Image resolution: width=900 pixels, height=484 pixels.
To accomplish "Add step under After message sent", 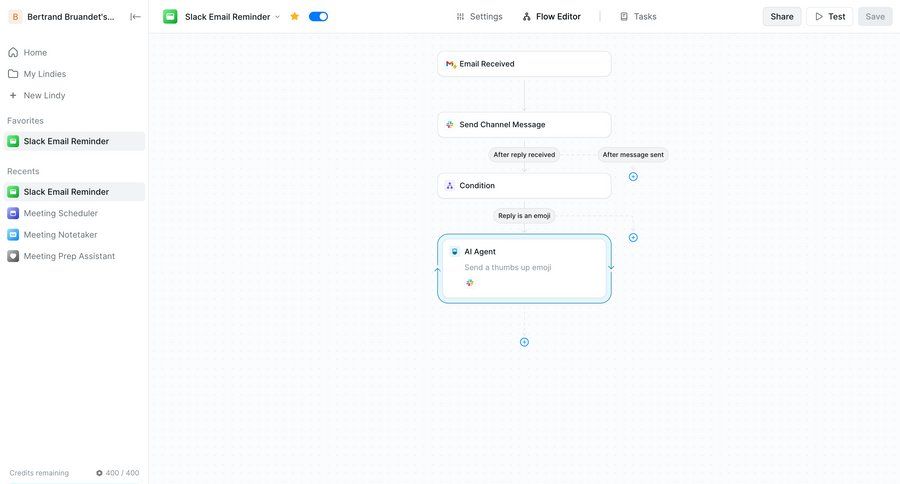I will tap(633, 176).
